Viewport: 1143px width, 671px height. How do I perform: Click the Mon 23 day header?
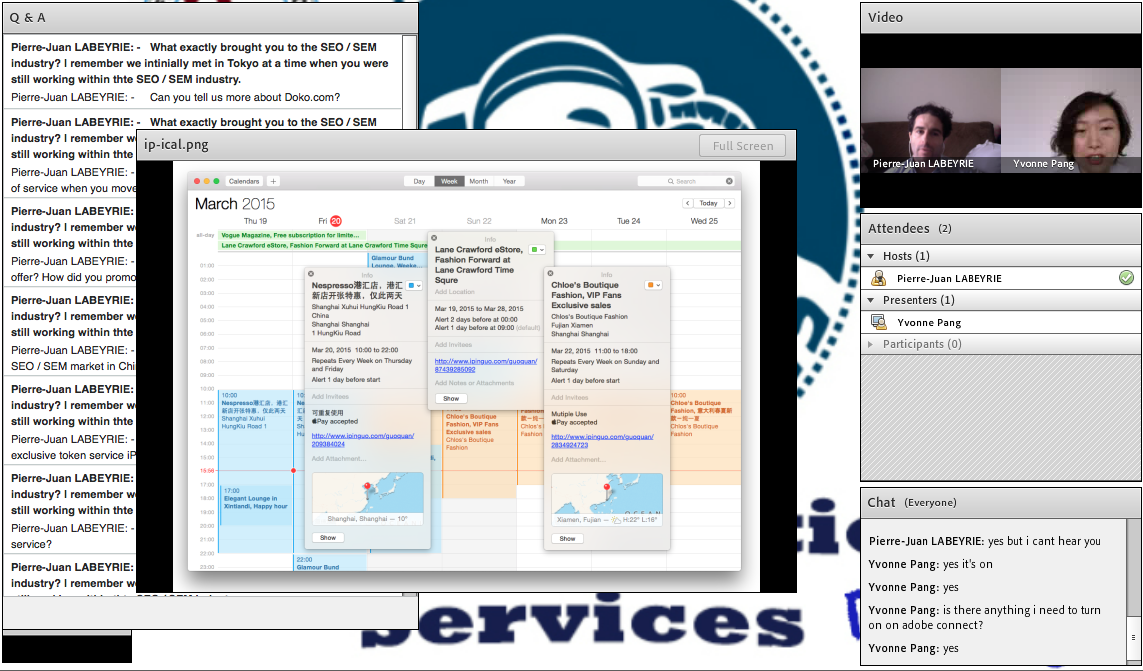click(554, 220)
